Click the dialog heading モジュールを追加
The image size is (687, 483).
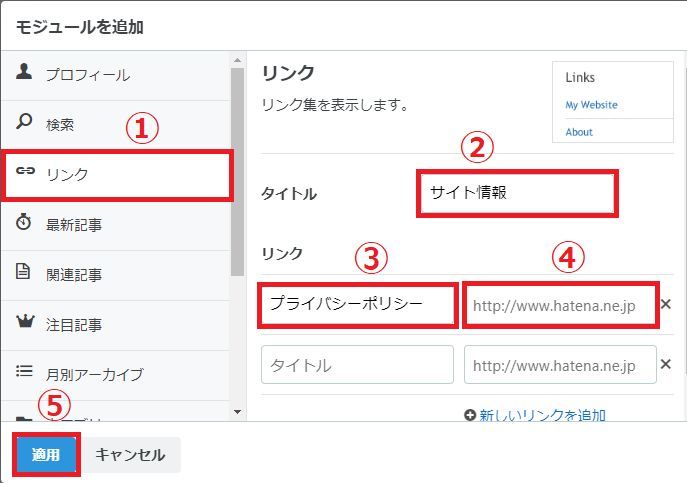[80, 27]
